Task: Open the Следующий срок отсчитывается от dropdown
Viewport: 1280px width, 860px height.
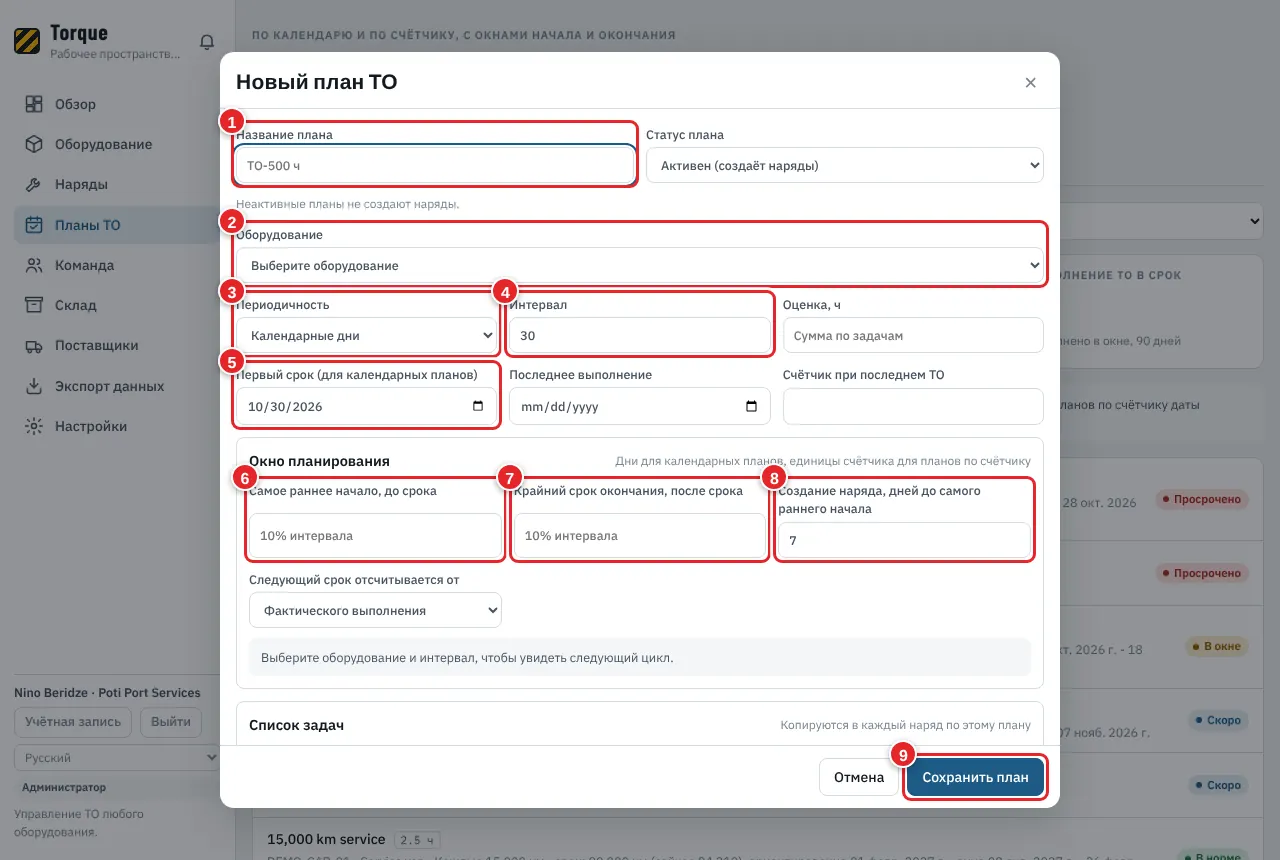Action: coord(375,610)
